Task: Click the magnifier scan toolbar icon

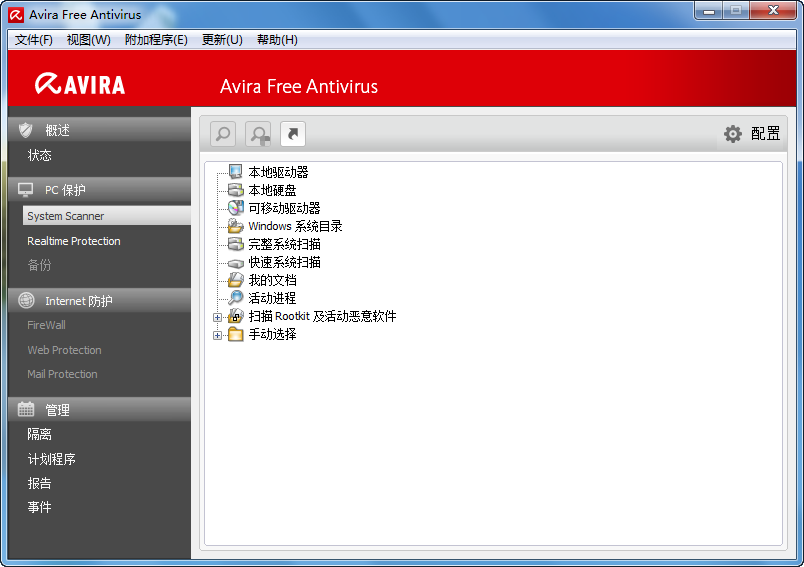Action: pyautogui.click(x=223, y=134)
